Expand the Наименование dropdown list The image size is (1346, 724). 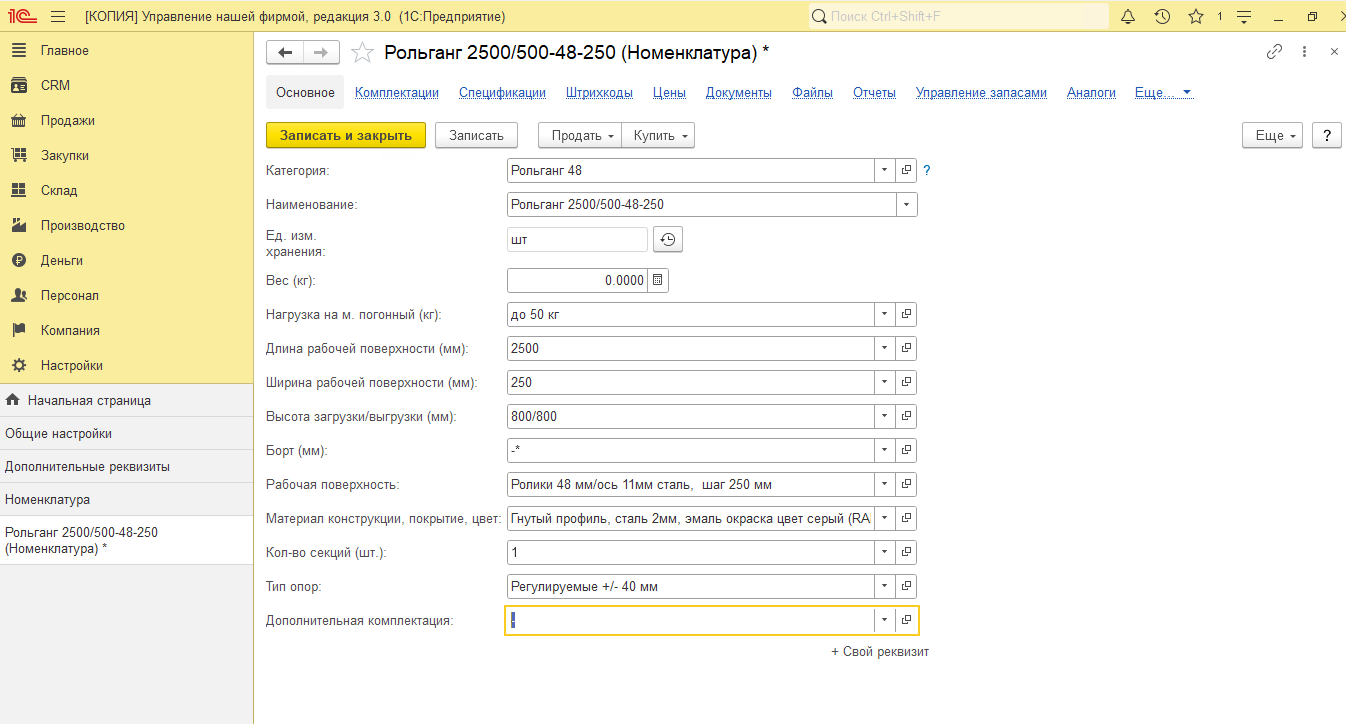pyautogui.click(x=906, y=205)
